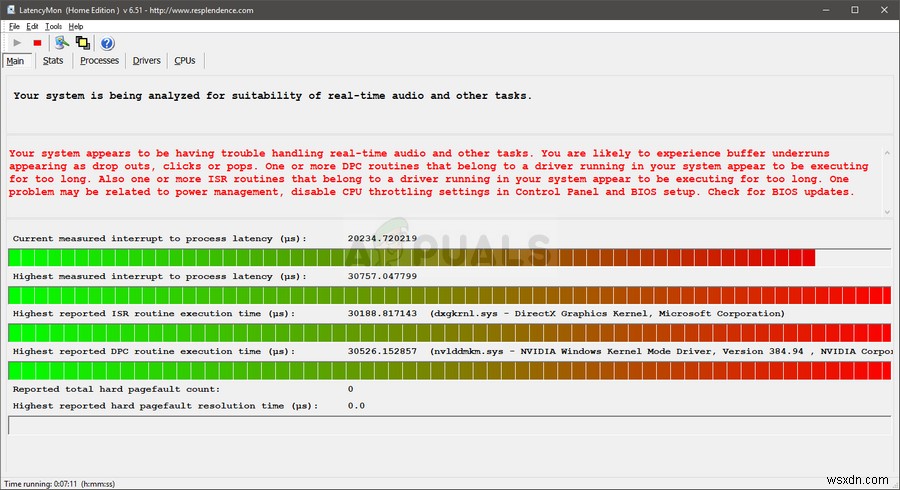The width and height of the screenshot is (900, 490).
Task: Open the File menu
Action: (x=14, y=26)
